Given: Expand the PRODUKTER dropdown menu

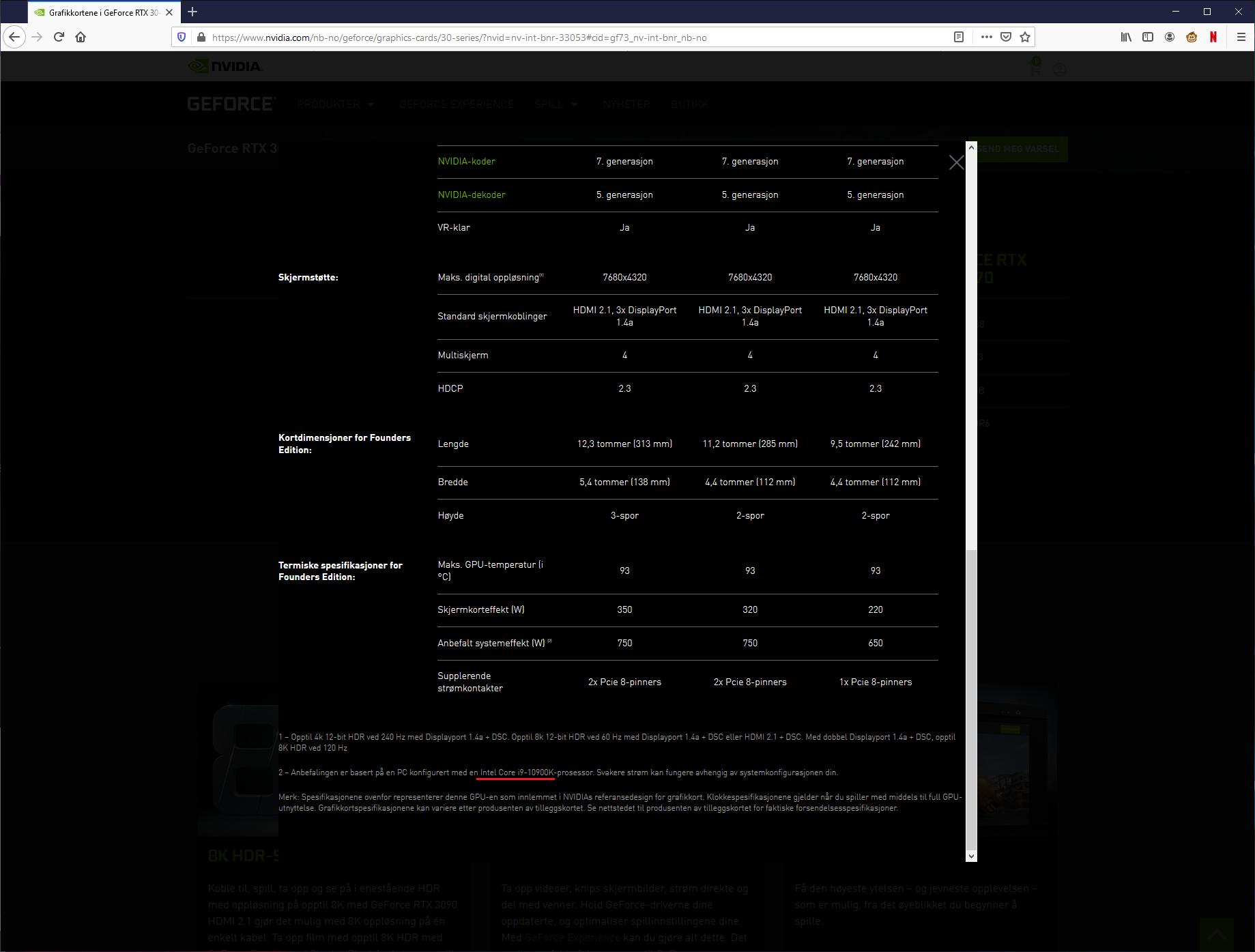Looking at the screenshot, I should tap(336, 104).
